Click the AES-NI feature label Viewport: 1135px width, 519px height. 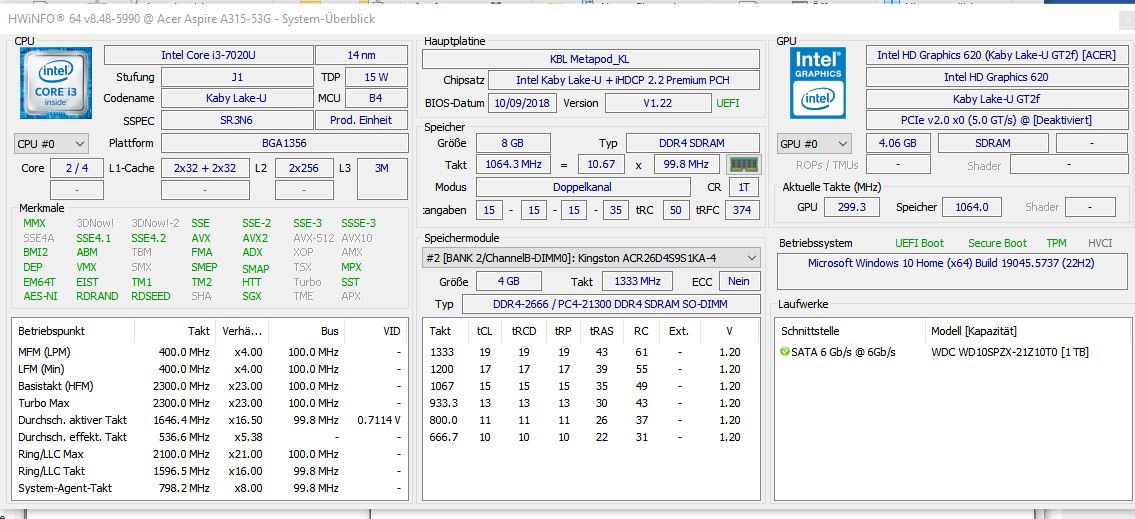39,296
